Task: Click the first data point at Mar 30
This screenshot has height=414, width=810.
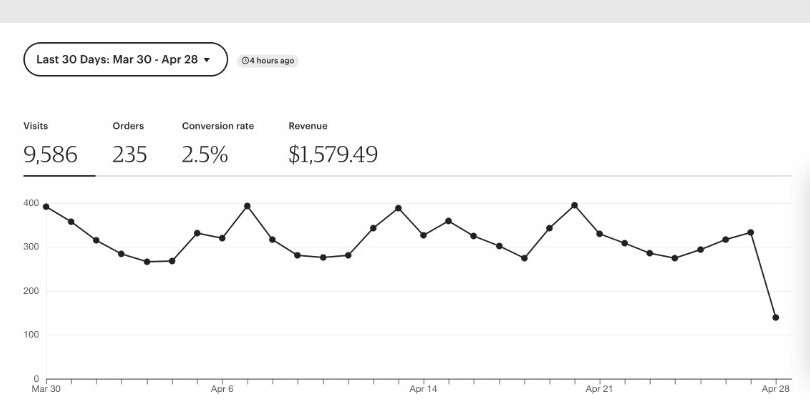Action: [46, 207]
